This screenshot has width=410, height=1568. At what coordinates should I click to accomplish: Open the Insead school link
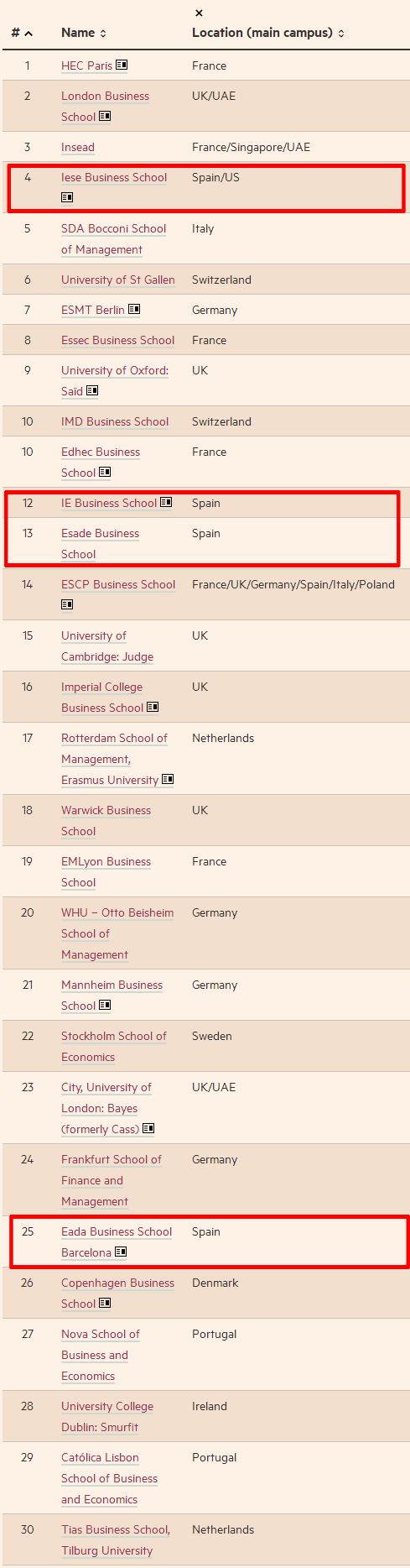78,147
